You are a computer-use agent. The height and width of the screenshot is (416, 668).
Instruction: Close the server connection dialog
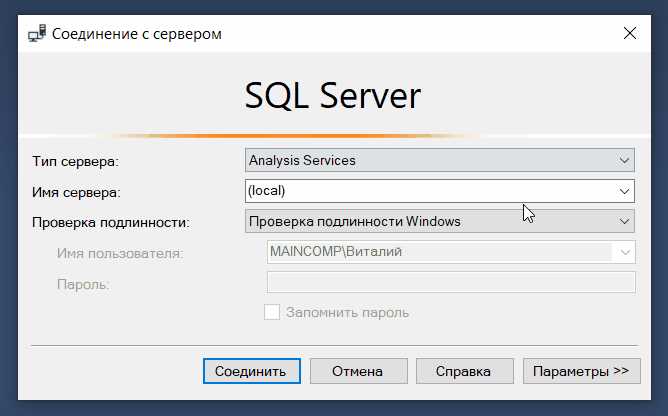pos(630,34)
